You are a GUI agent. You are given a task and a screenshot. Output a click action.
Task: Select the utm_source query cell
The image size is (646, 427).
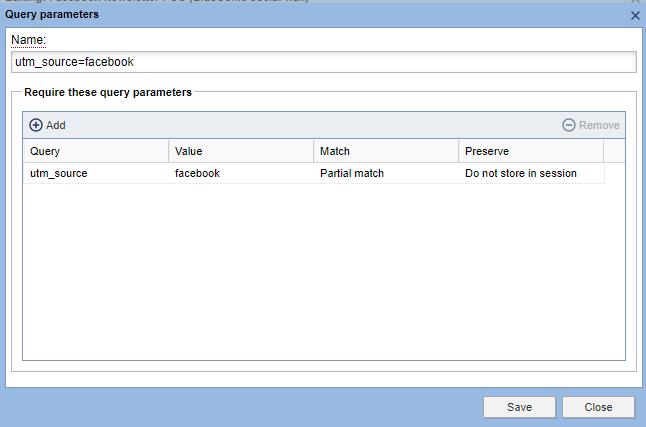[x=96, y=173]
